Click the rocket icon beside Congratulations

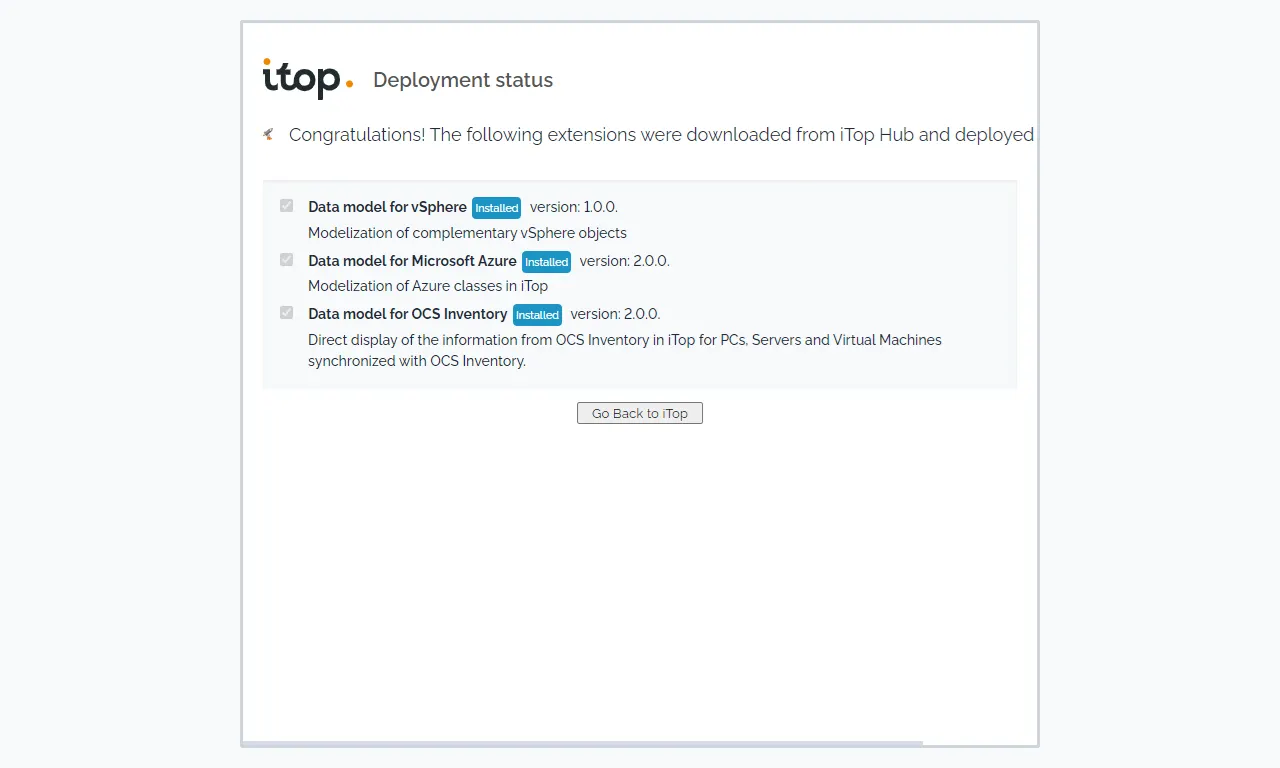268,134
